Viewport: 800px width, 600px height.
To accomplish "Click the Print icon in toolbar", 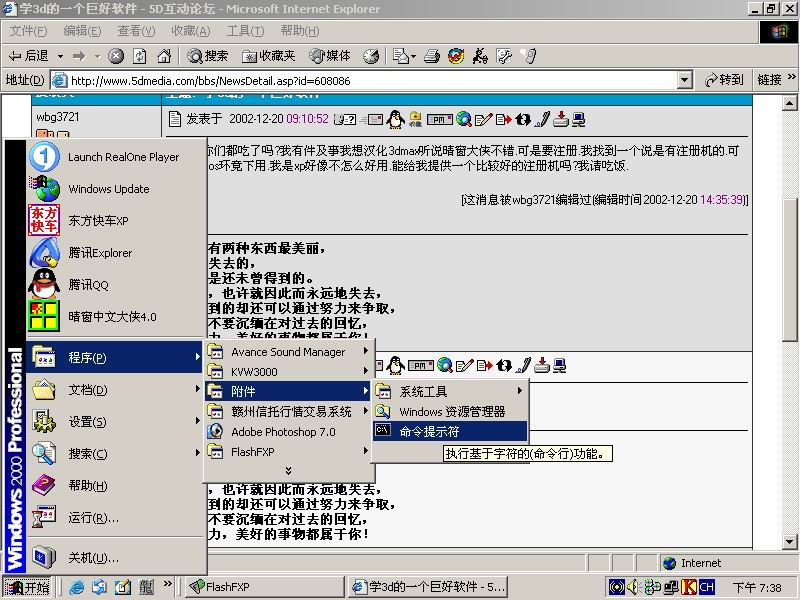I will [x=432, y=56].
